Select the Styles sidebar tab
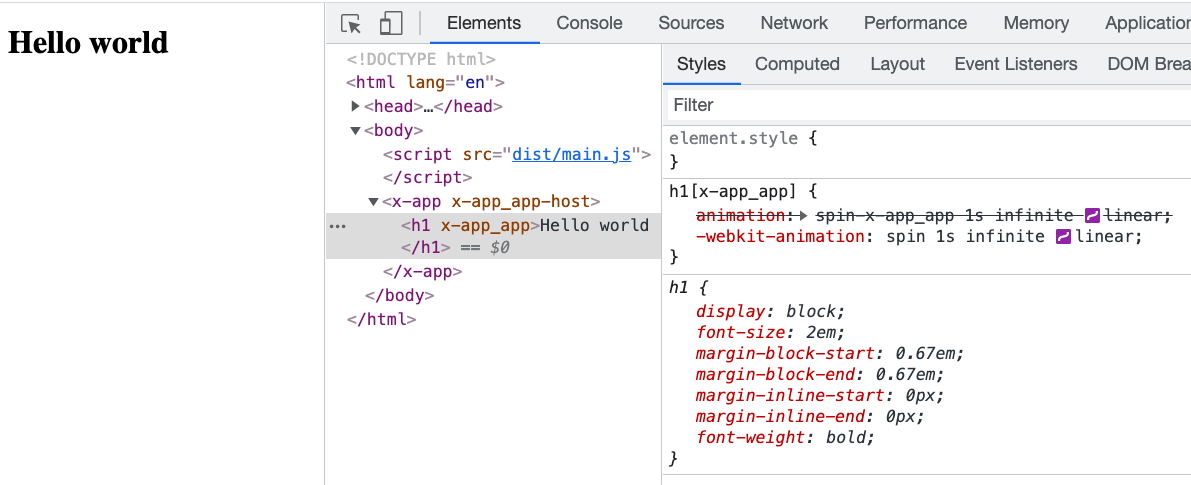The height and width of the screenshot is (485, 1191). point(701,64)
